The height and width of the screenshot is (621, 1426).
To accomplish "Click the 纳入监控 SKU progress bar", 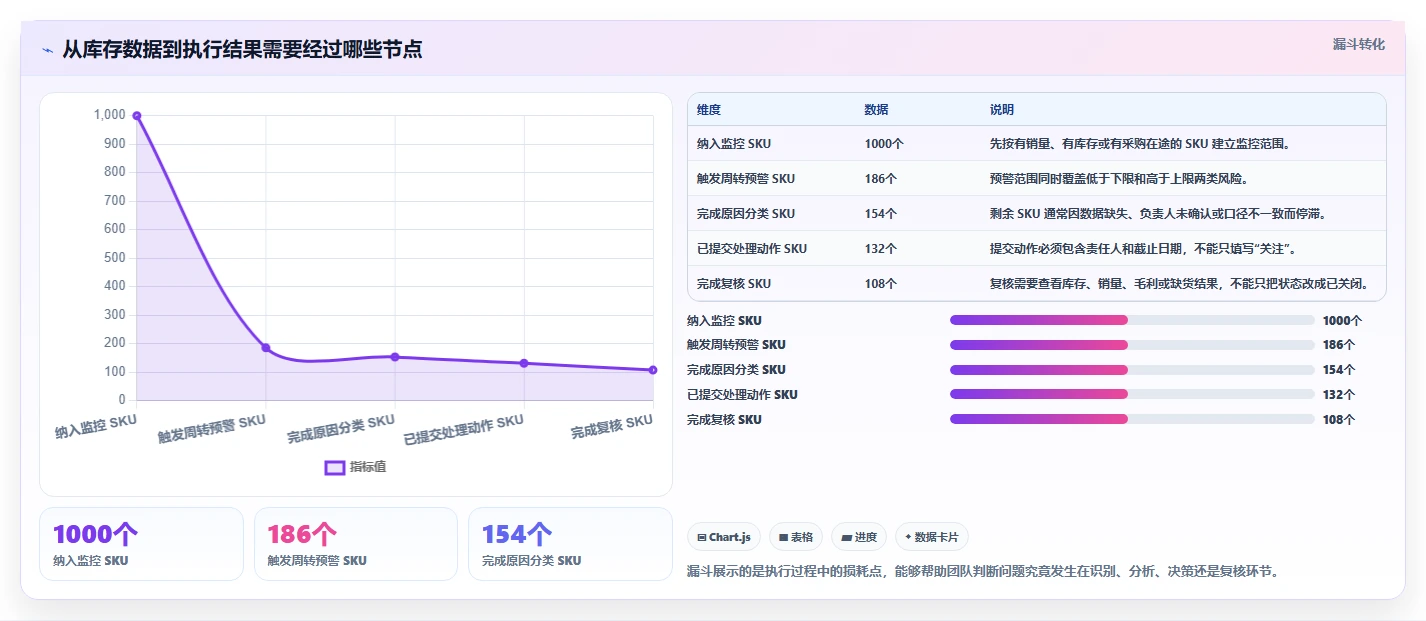I will coord(1132,320).
